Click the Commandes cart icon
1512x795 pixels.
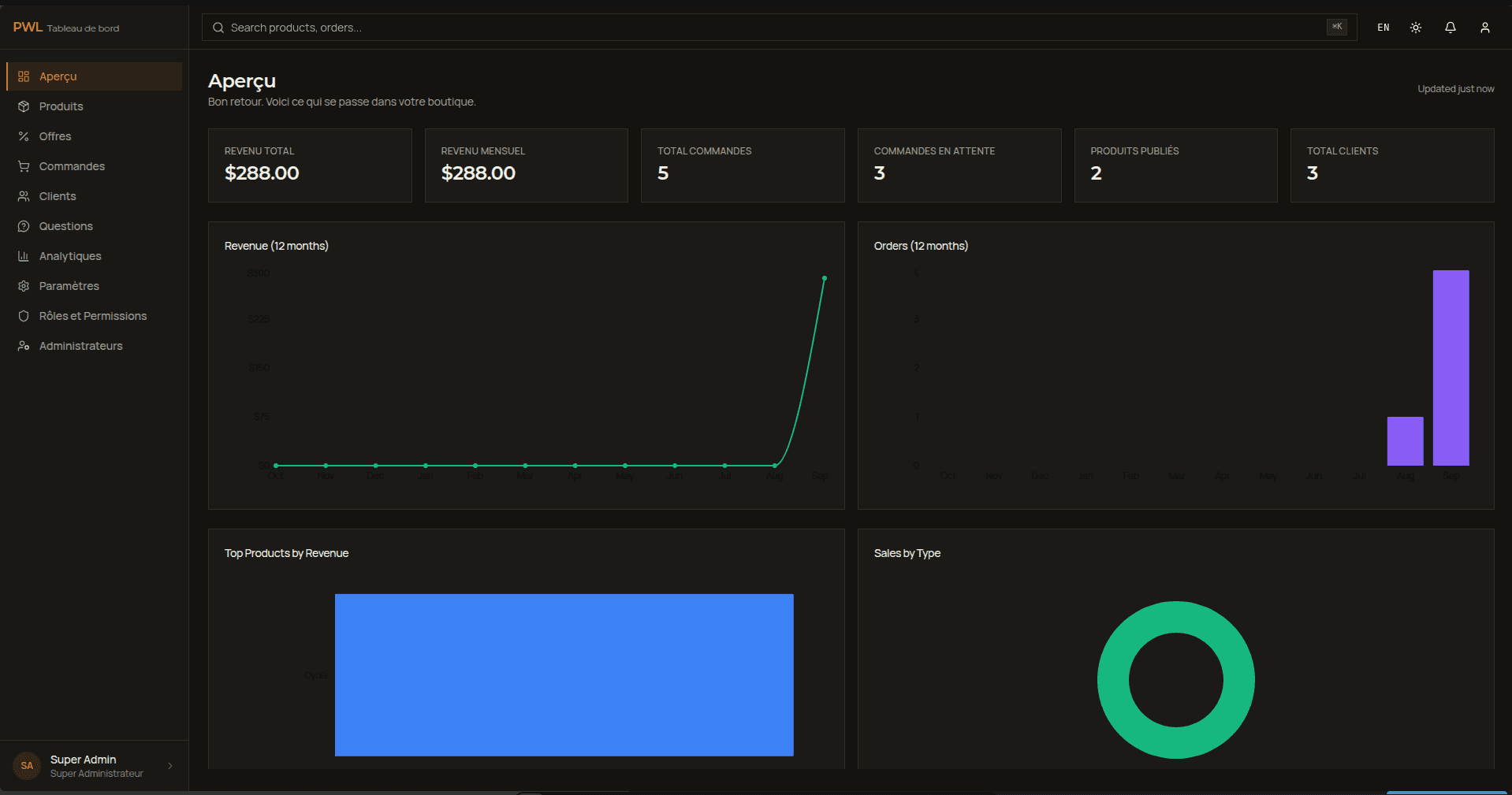24,166
